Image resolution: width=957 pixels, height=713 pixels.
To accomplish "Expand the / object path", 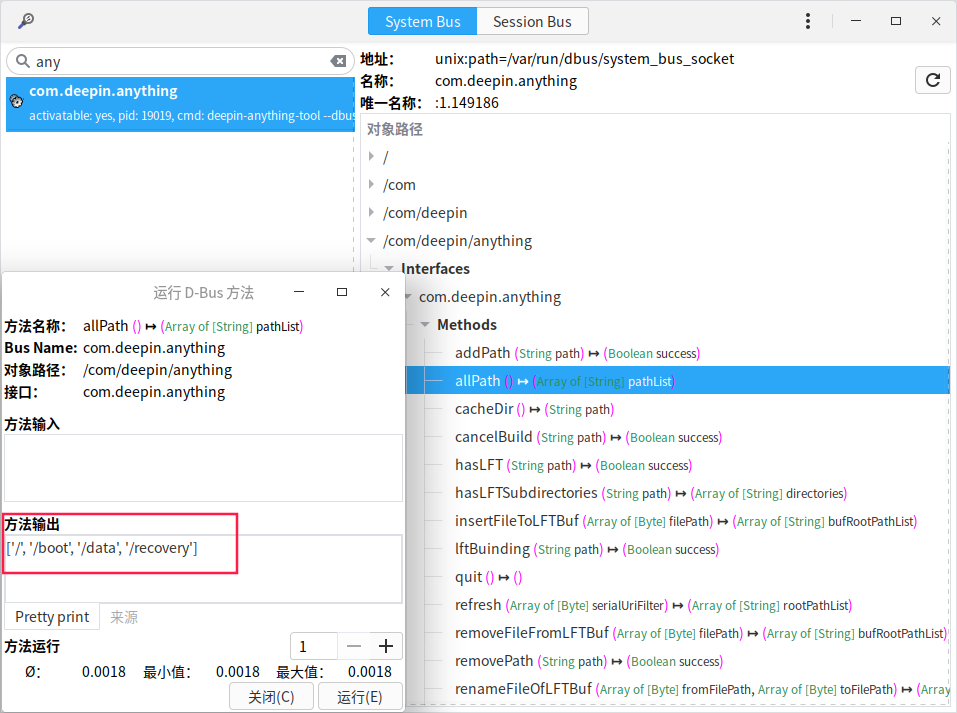I will (372, 156).
